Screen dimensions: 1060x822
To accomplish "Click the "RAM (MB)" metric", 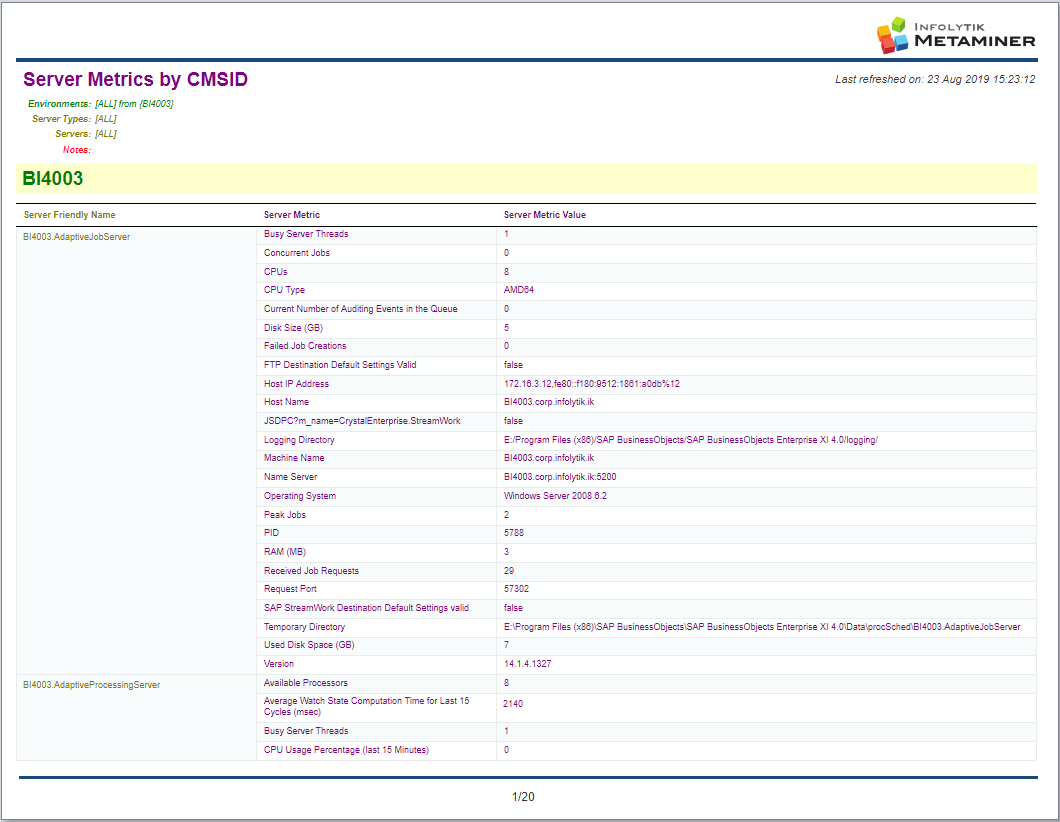I will point(285,552).
